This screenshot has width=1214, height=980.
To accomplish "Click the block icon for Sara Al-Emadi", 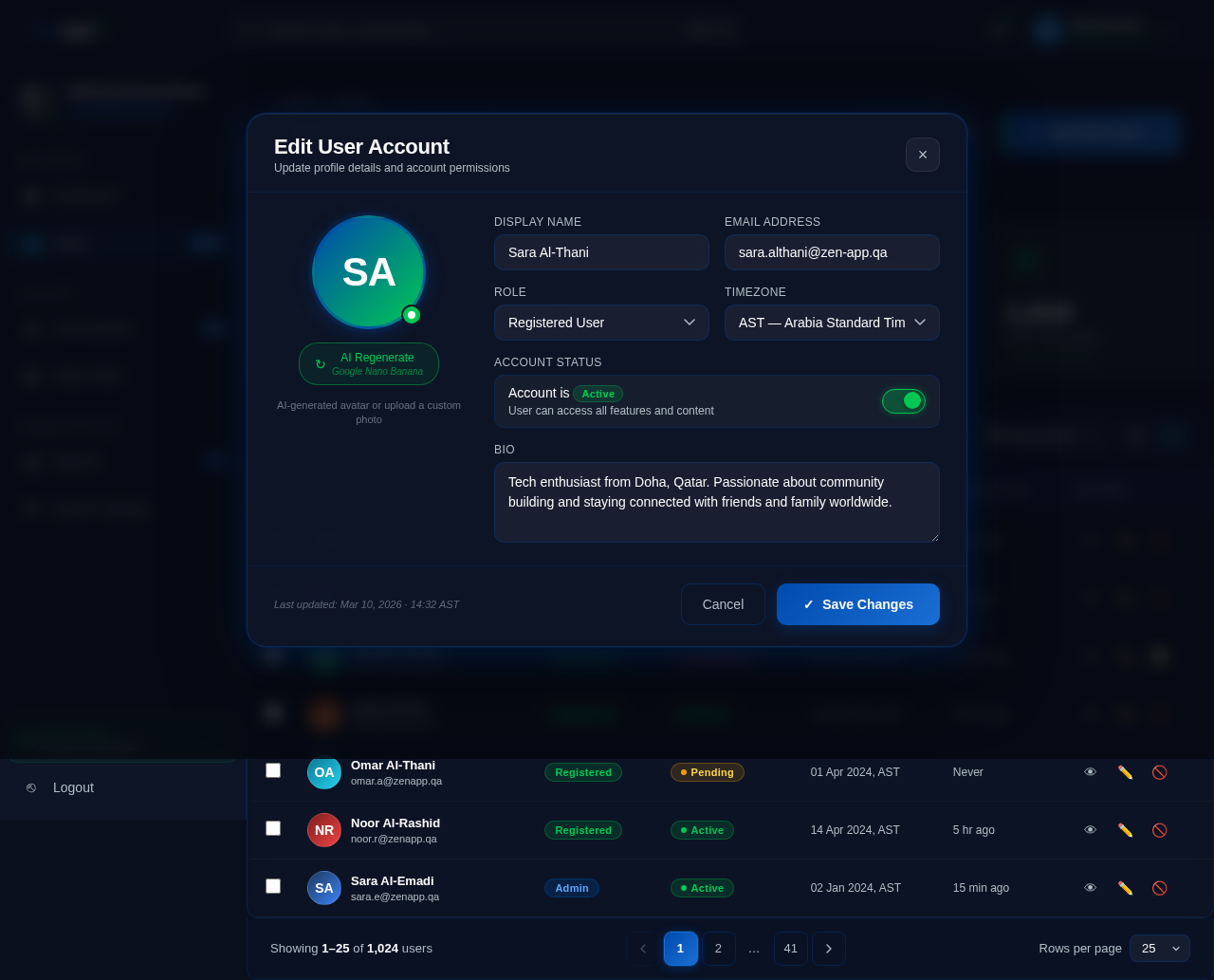I will click(1159, 887).
